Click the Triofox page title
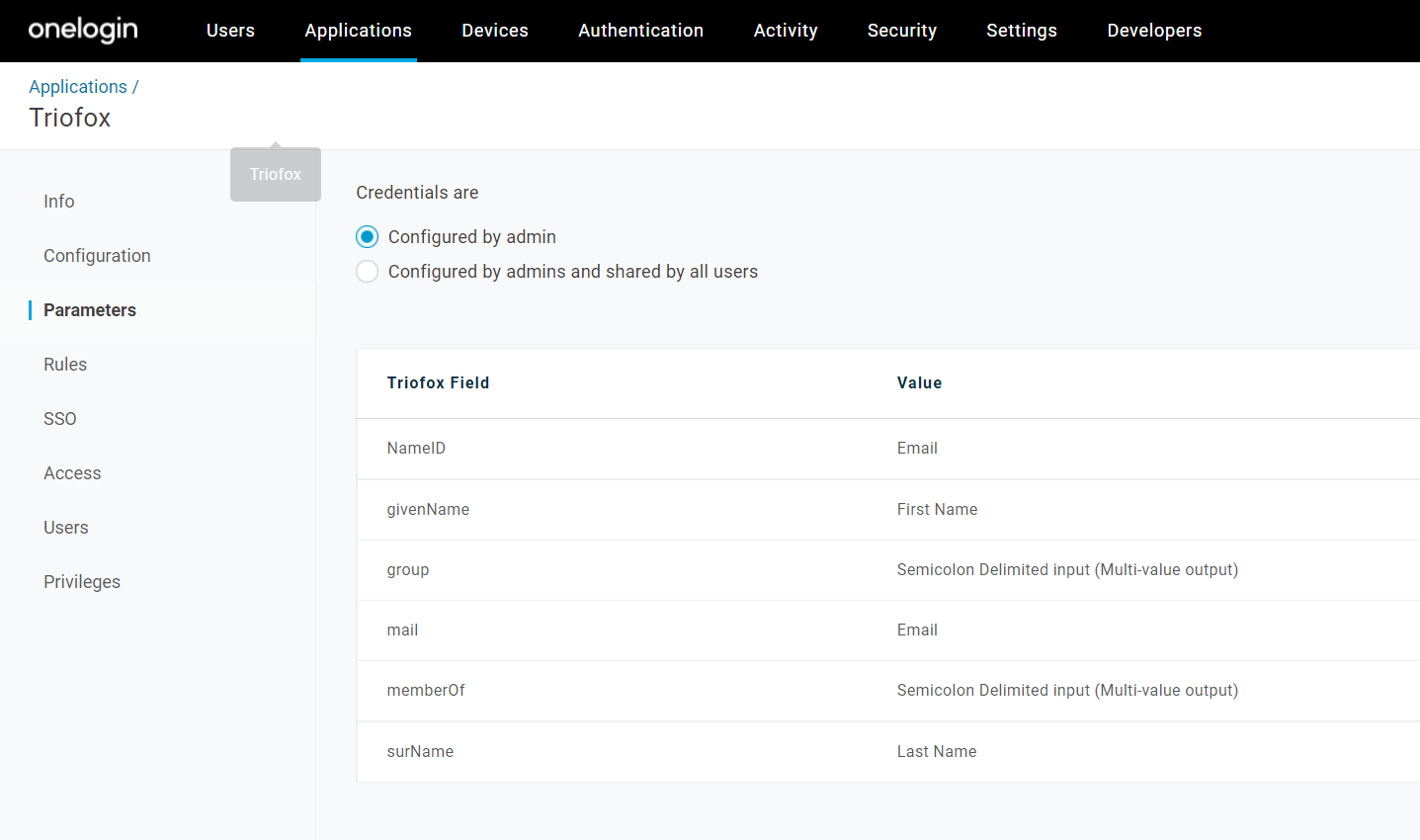The width and height of the screenshot is (1420, 840). (x=70, y=118)
